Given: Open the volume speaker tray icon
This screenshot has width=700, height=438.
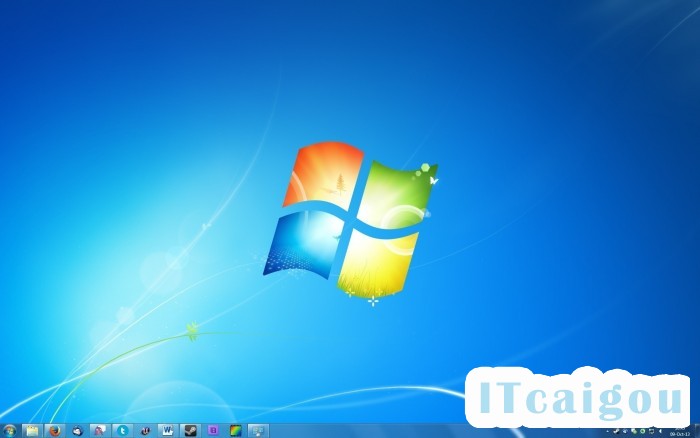Looking at the screenshot, I should coord(660,431).
